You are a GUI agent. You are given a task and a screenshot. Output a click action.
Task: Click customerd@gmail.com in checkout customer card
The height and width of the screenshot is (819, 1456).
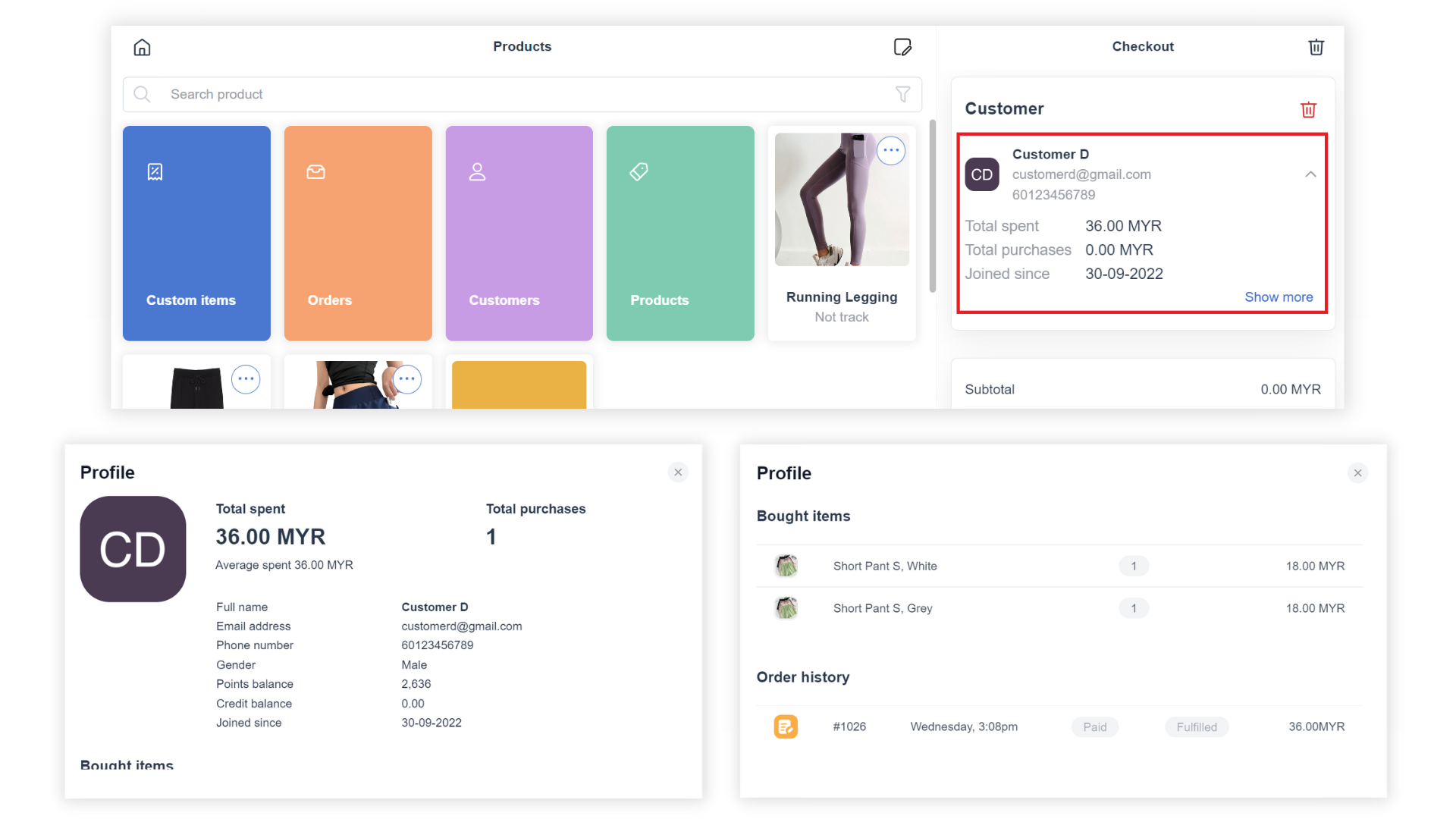pos(1081,174)
